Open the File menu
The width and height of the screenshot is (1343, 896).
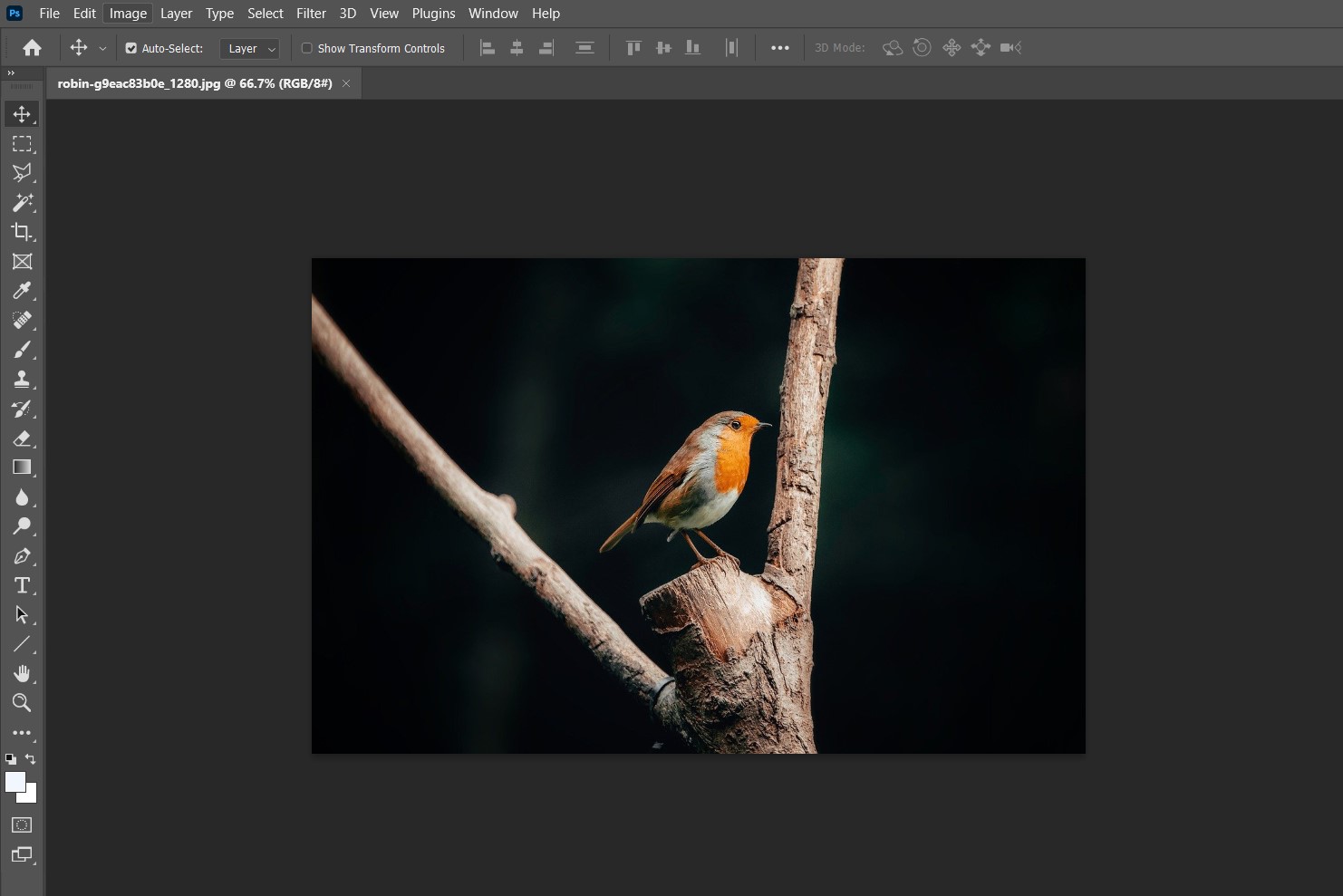point(49,14)
